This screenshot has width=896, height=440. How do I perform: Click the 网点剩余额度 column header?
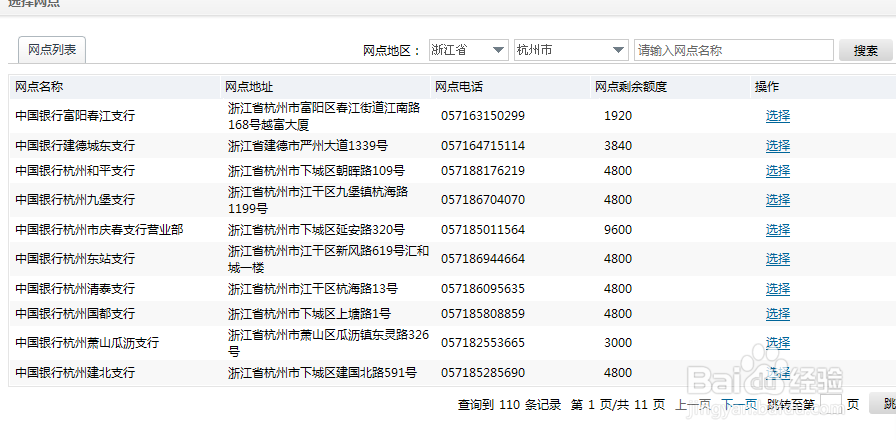[x=631, y=87]
